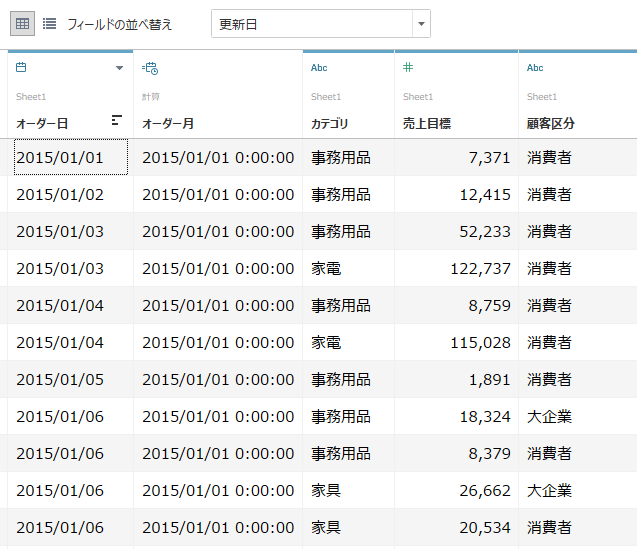Select the cell 2015/01/05 in オーダー日

coord(70,379)
